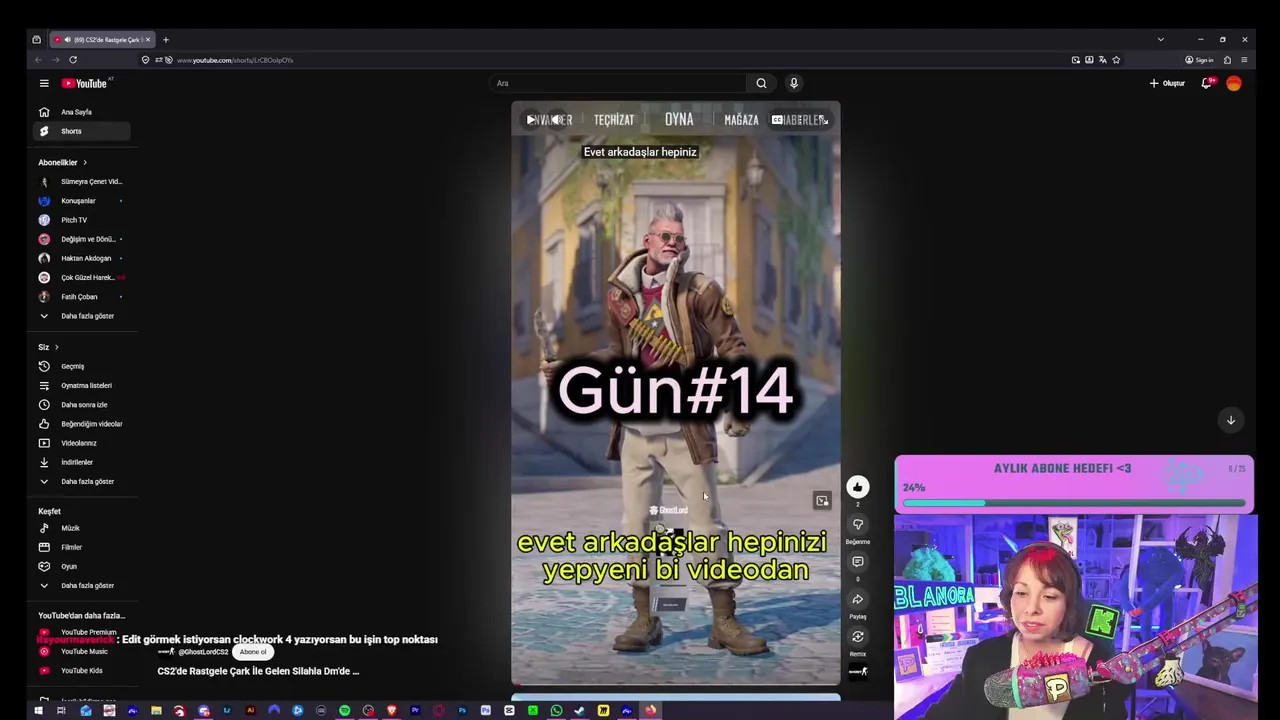Open the account avatar menu
This screenshot has width=1280, height=720.
pyautogui.click(x=1234, y=83)
